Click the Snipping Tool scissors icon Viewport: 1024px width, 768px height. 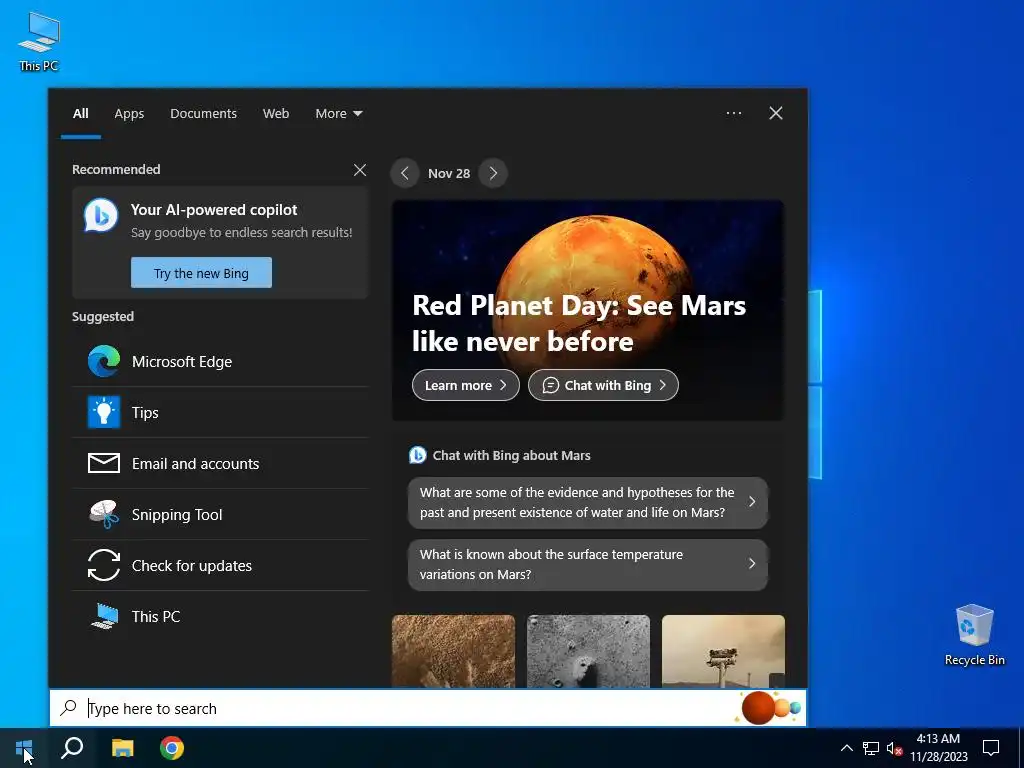(104, 514)
